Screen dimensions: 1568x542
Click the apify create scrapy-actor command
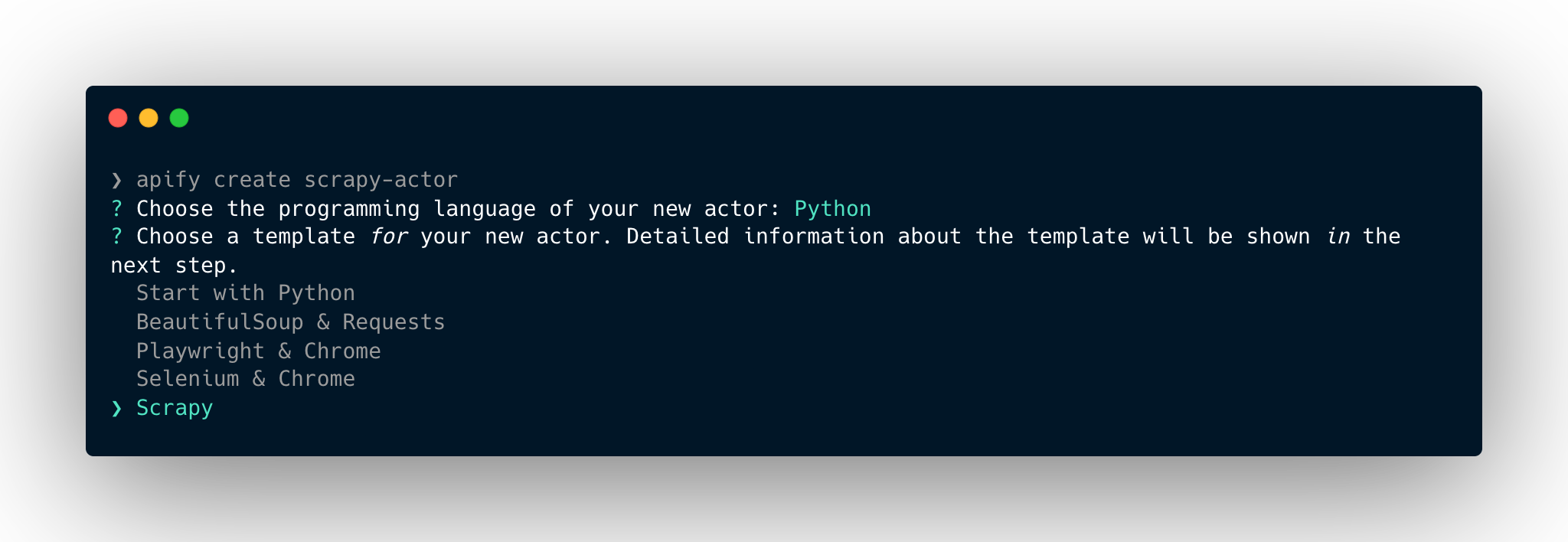(x=297, y=180)
